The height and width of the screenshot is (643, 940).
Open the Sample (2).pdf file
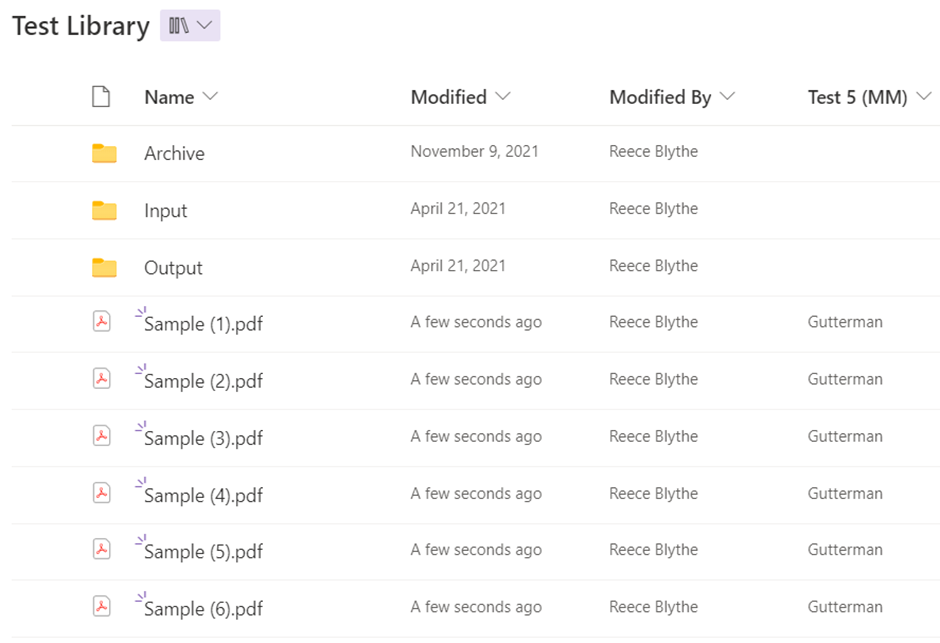[x=203, y=381]
